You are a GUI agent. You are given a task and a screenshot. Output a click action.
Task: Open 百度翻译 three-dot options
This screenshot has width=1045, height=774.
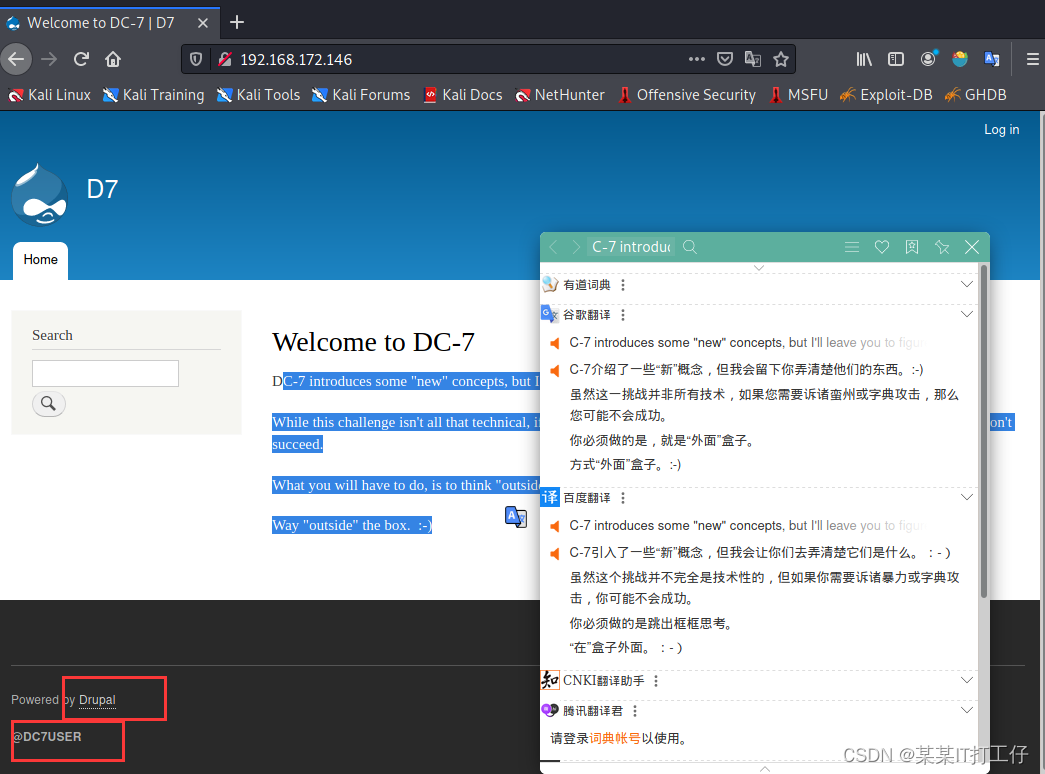623,498
